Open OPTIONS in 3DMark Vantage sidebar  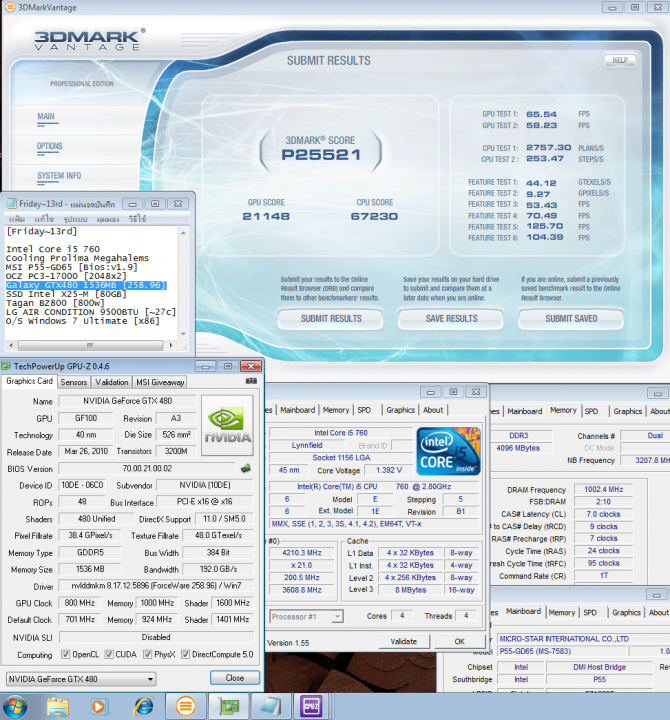point(49,146)
